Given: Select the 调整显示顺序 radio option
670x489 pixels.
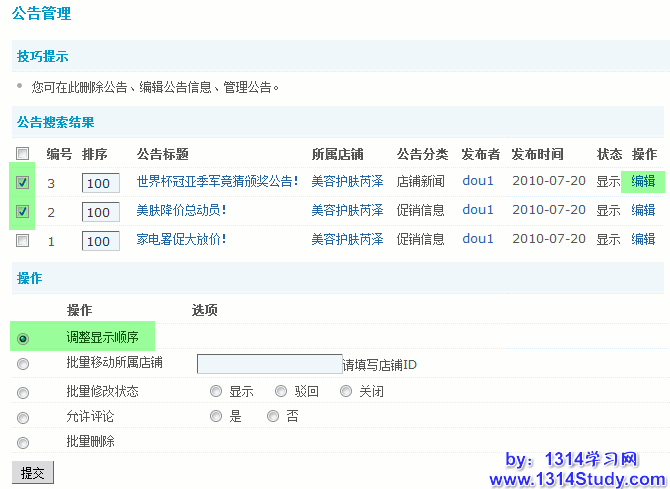Looking at the screenshot, I should click(x=23, y=339).
